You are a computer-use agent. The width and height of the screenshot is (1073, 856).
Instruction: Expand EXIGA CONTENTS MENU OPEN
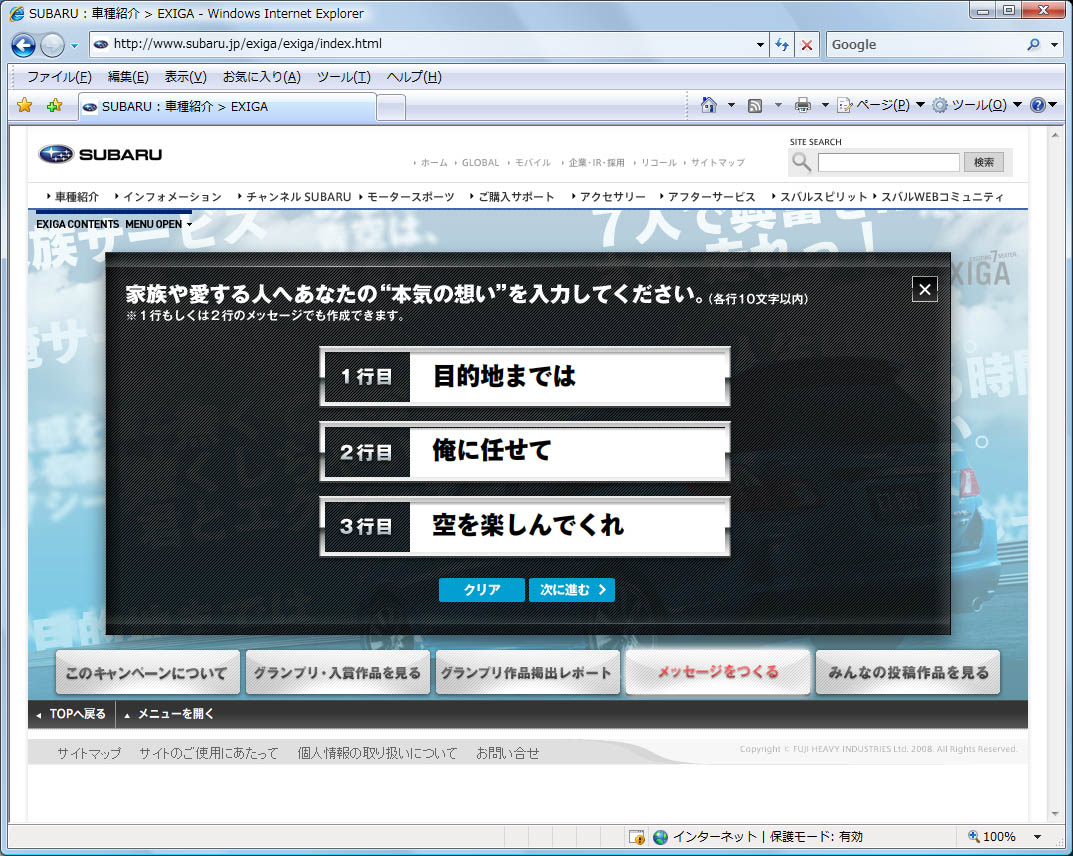[114, 224]
